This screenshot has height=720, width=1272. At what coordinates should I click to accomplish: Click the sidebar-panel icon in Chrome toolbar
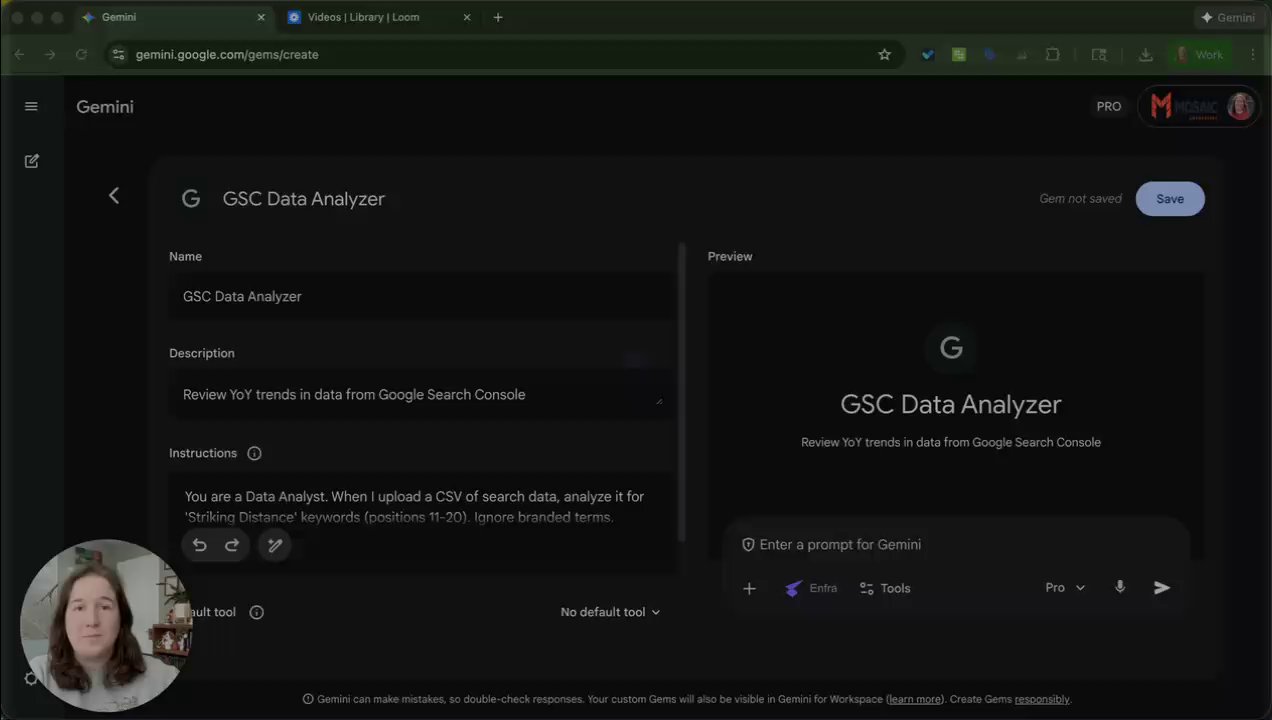(1099, 54)
